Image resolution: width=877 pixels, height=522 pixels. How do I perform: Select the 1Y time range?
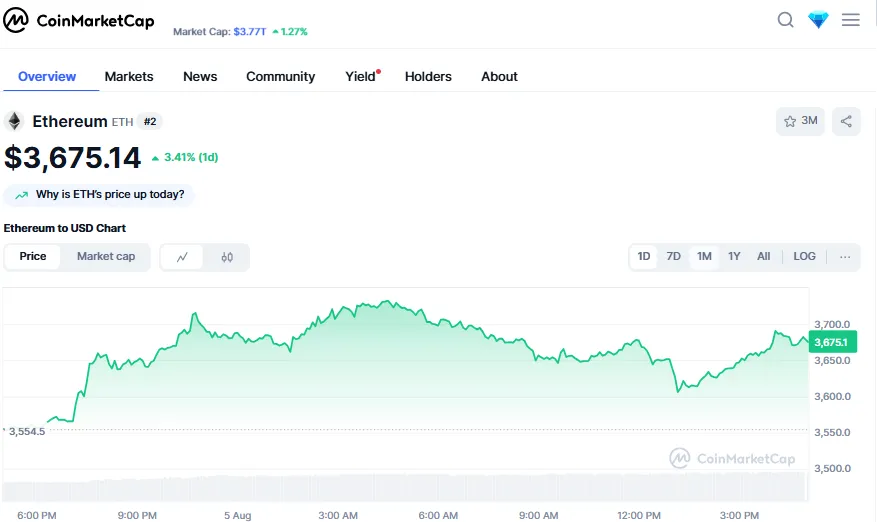click(734, 257)
